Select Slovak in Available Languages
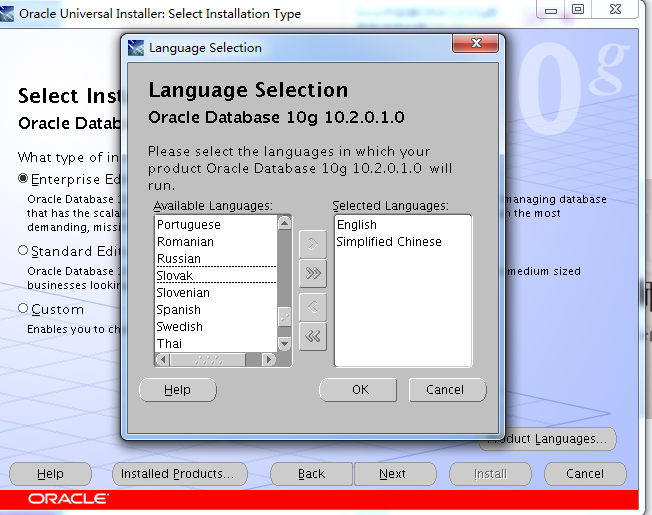 click(216, 275)
